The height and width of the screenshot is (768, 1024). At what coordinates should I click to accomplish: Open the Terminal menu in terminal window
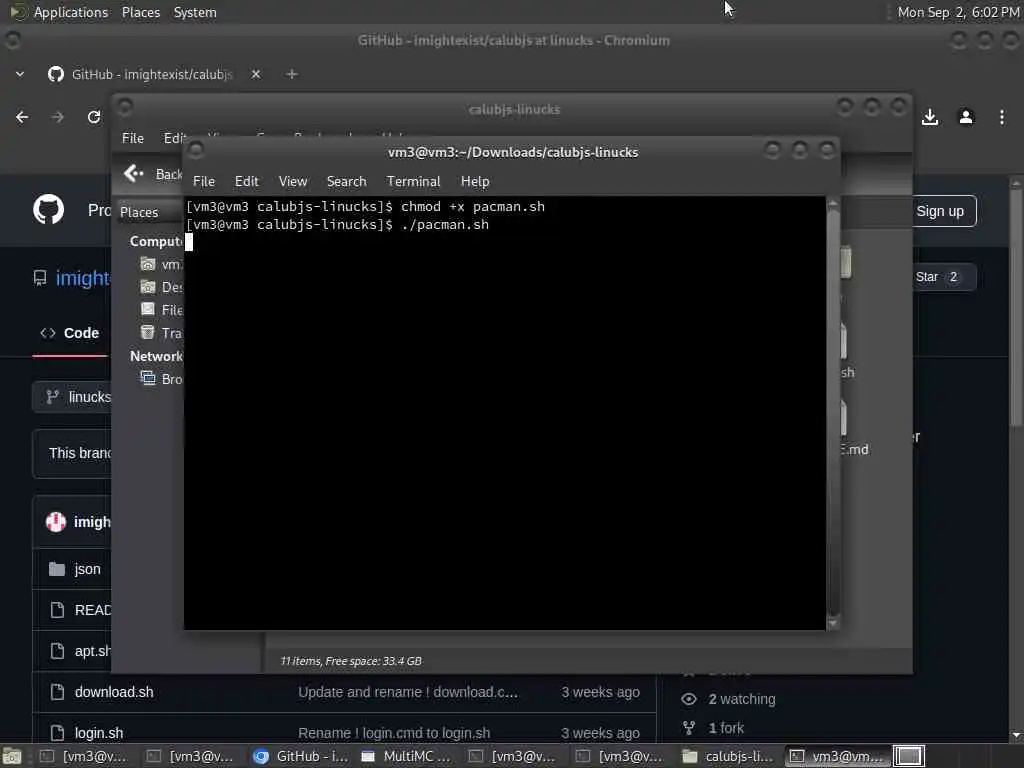[x=413, y=182]
